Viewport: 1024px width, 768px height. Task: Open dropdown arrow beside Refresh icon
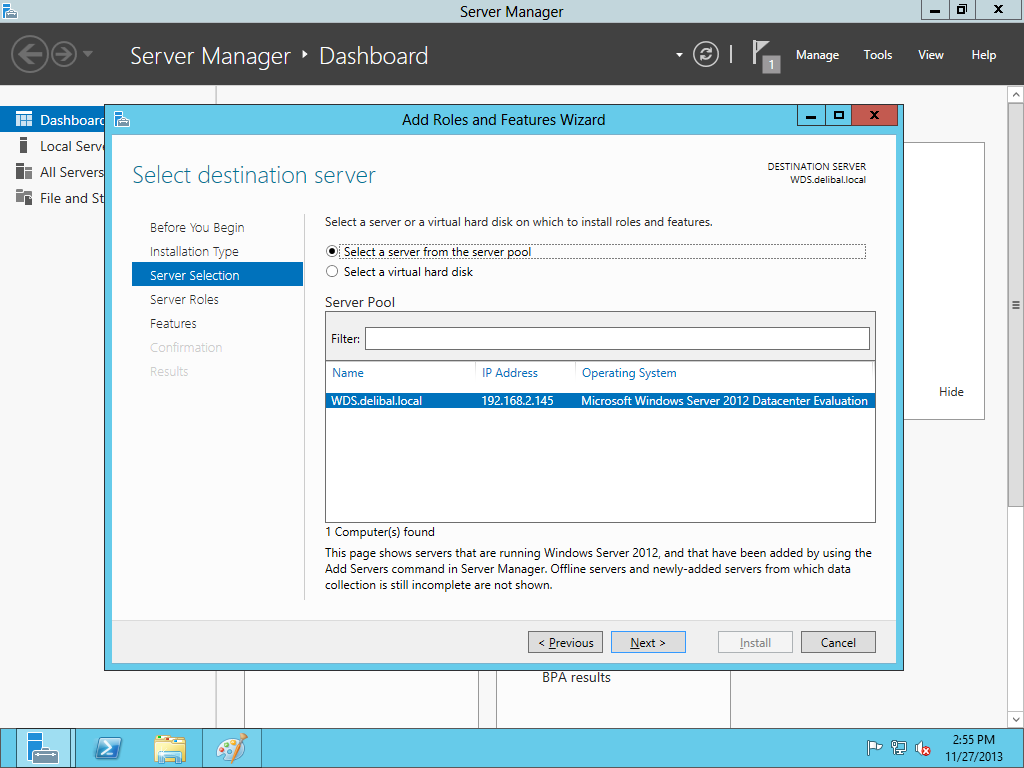(680, 54)
